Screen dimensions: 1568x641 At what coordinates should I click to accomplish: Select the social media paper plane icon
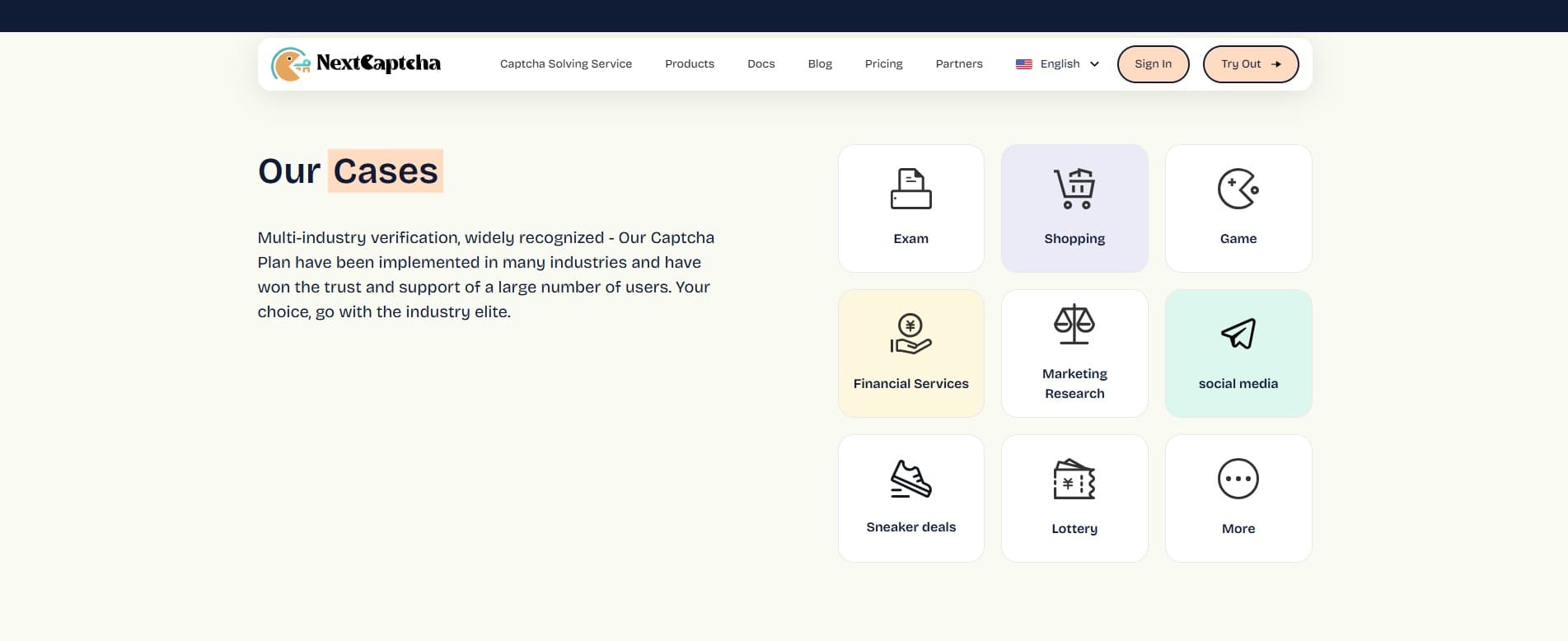[x=1238, y=334]
